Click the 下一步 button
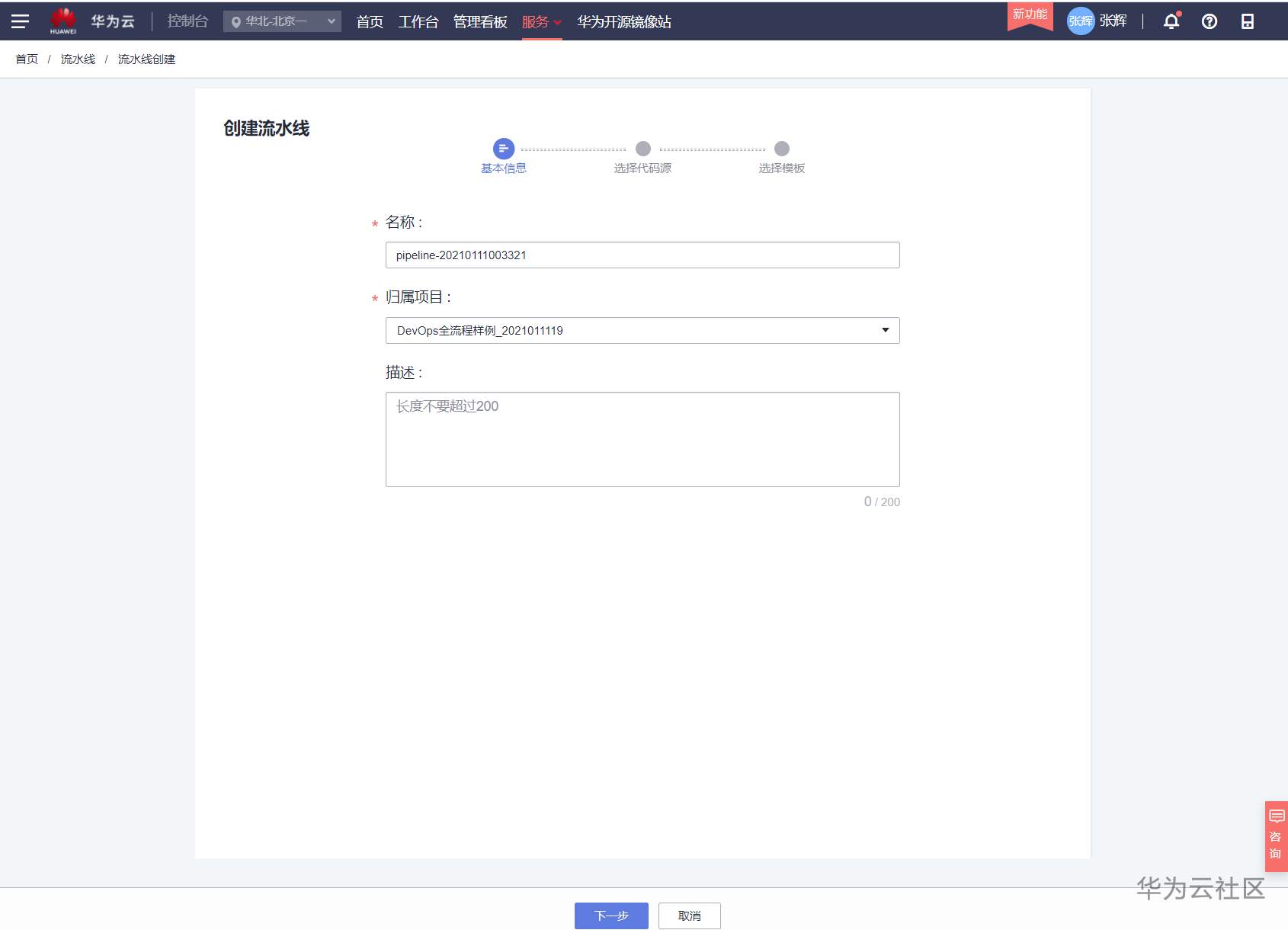Screen dimensions: 1288x930 pyautogui.click(x=611, y=916)
